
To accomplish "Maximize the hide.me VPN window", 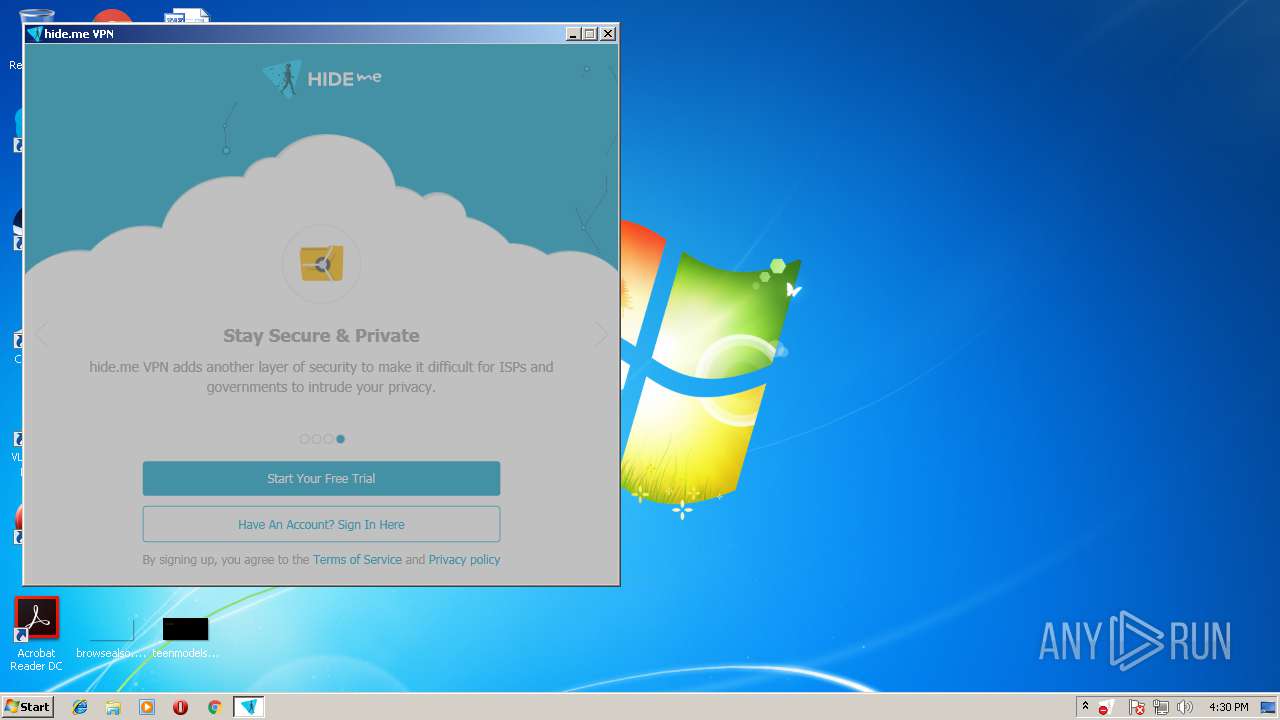I will coord(590,34).
